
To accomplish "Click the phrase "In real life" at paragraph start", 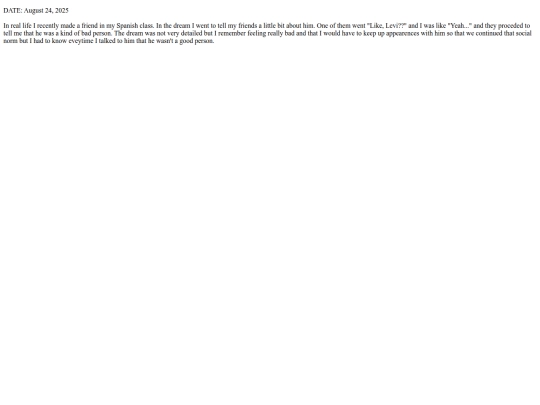I will [x=17, y=25].
